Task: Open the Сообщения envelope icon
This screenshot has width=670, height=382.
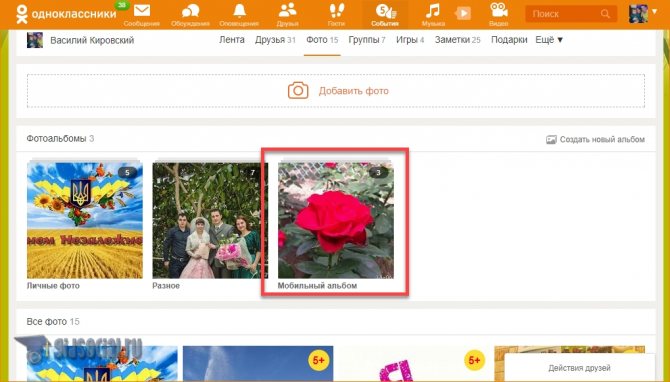Action: point(141,11)
